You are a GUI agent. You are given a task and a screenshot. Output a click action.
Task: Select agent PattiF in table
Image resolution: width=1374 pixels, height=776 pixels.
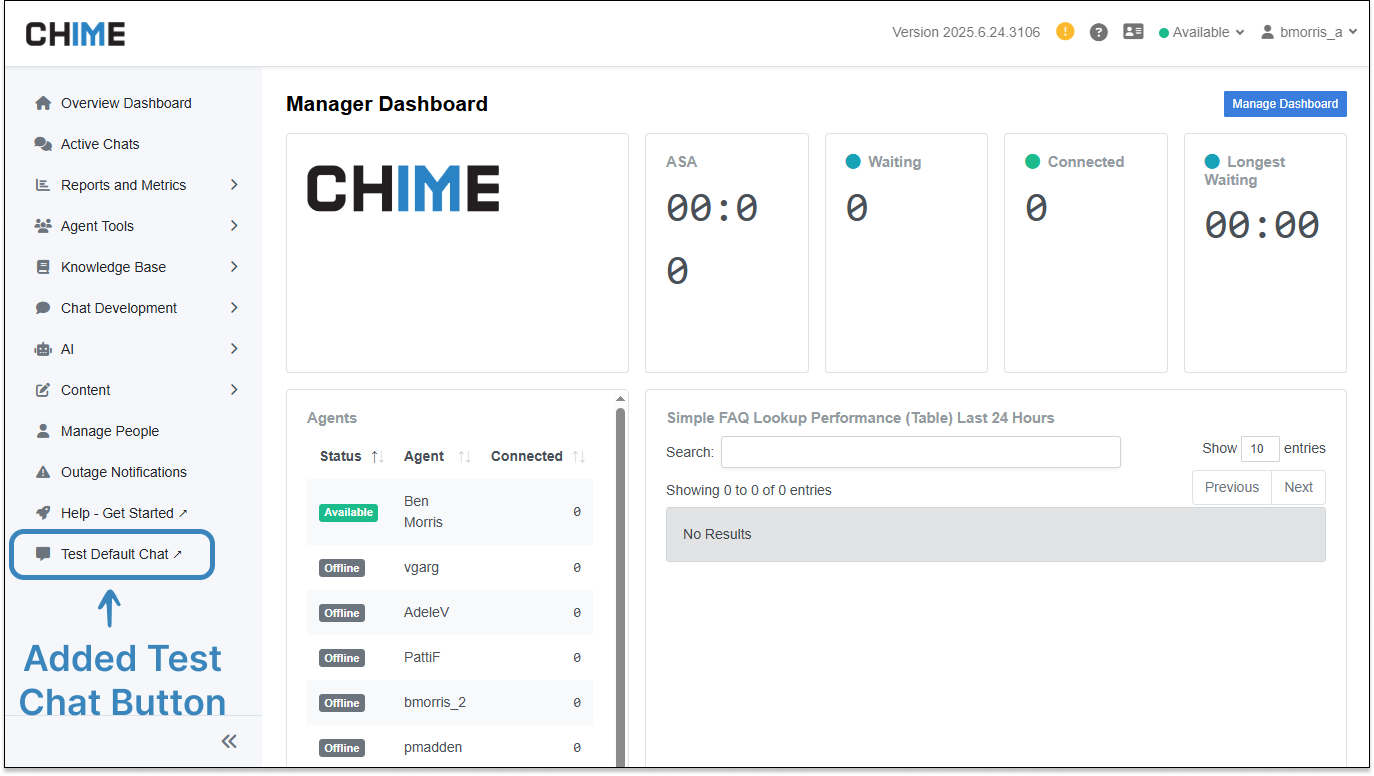click(x=422, y=657)
